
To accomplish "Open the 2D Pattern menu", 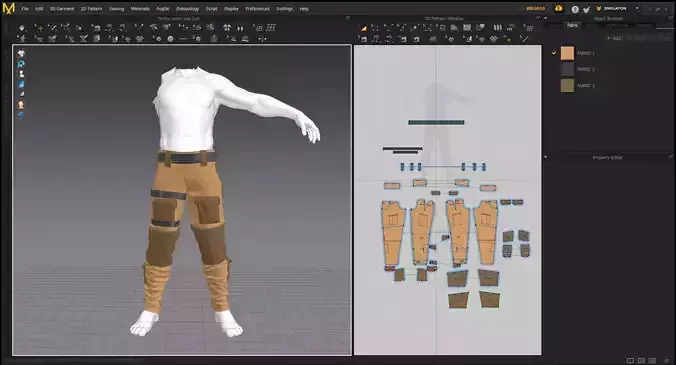I will point(91,9).
